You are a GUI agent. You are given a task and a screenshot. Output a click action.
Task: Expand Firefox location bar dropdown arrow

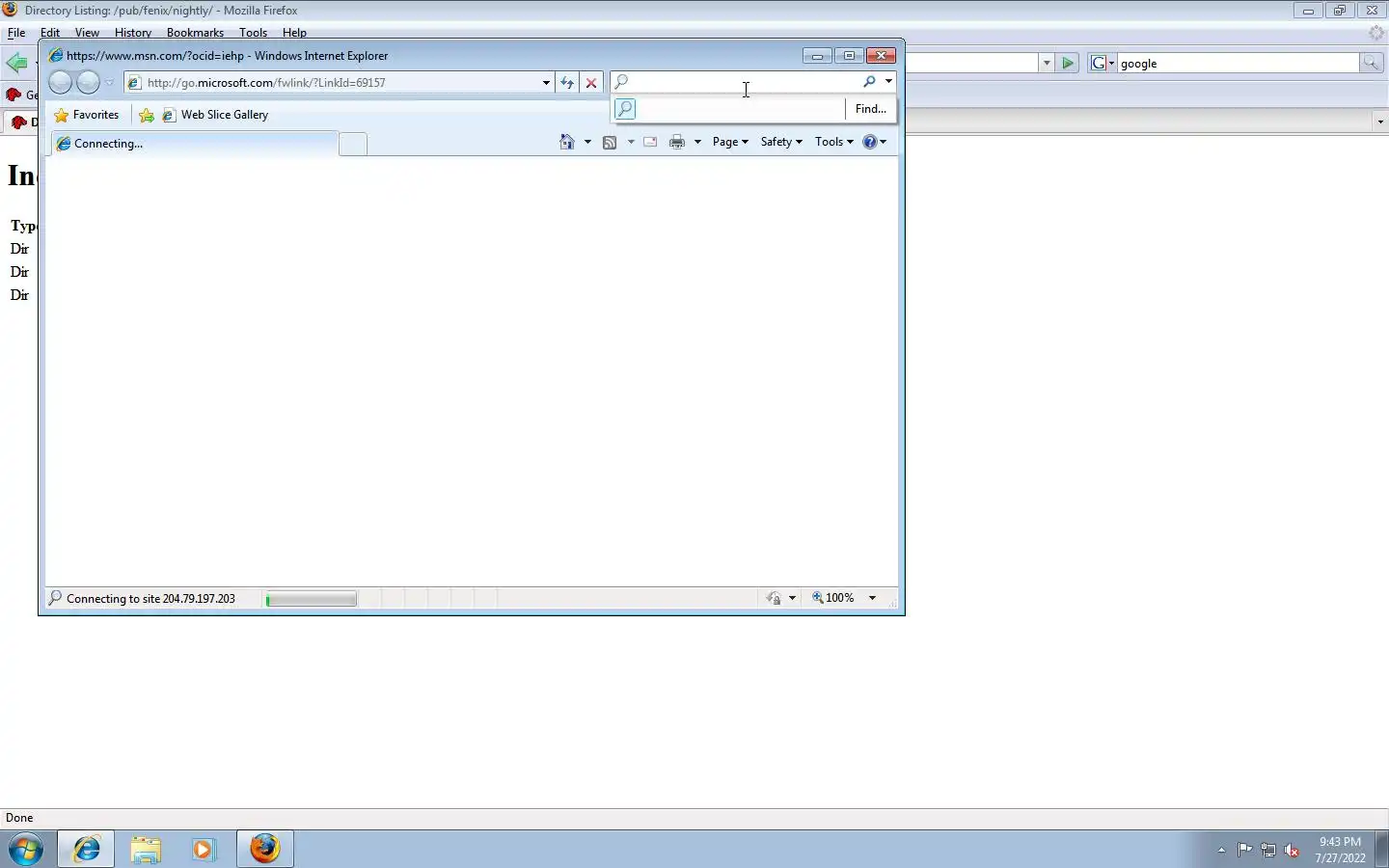[x=1047, y=63]
